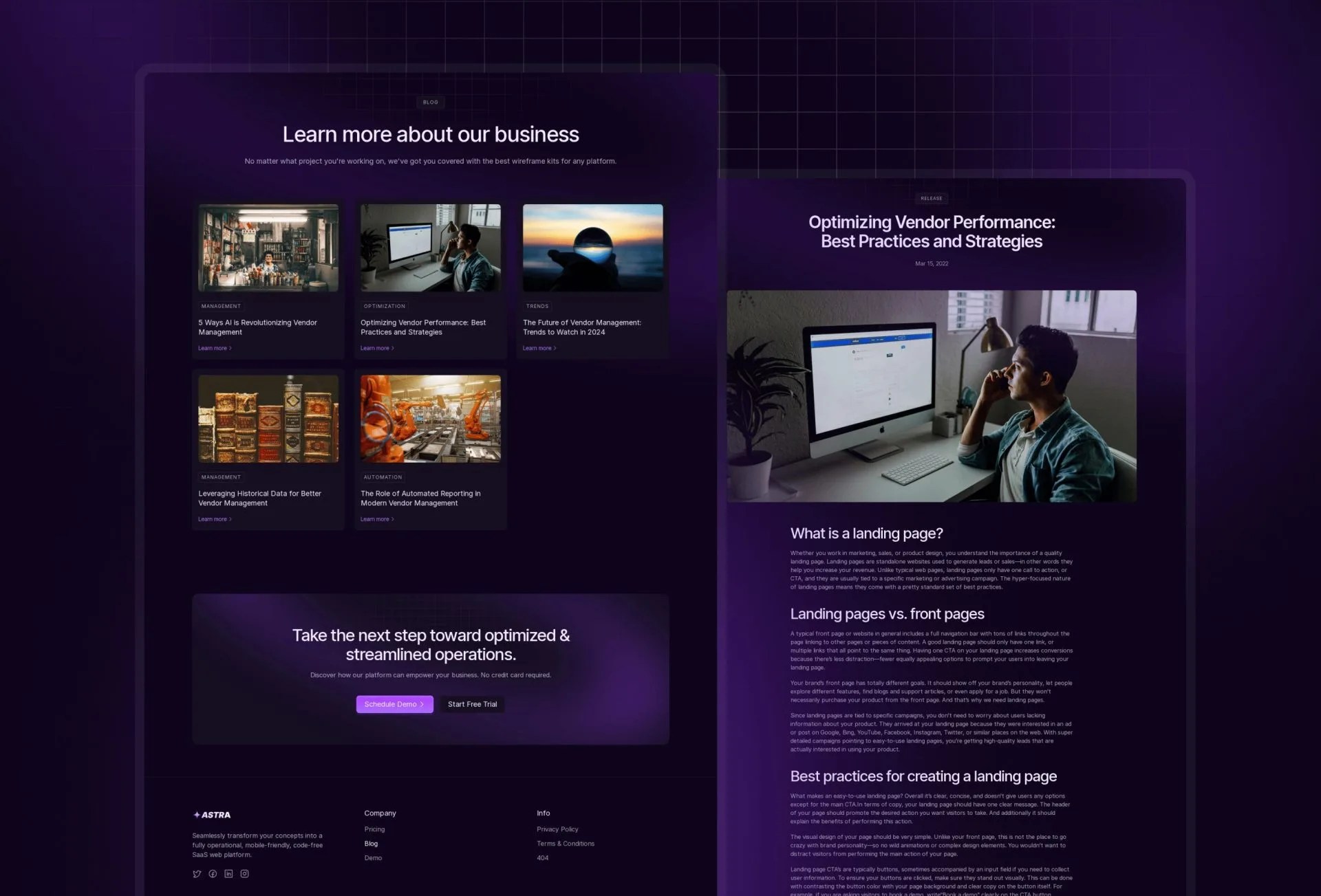Open the Privacy Policy link
This screenshot has height=896, width=1321.
click(x=557, y=829)
